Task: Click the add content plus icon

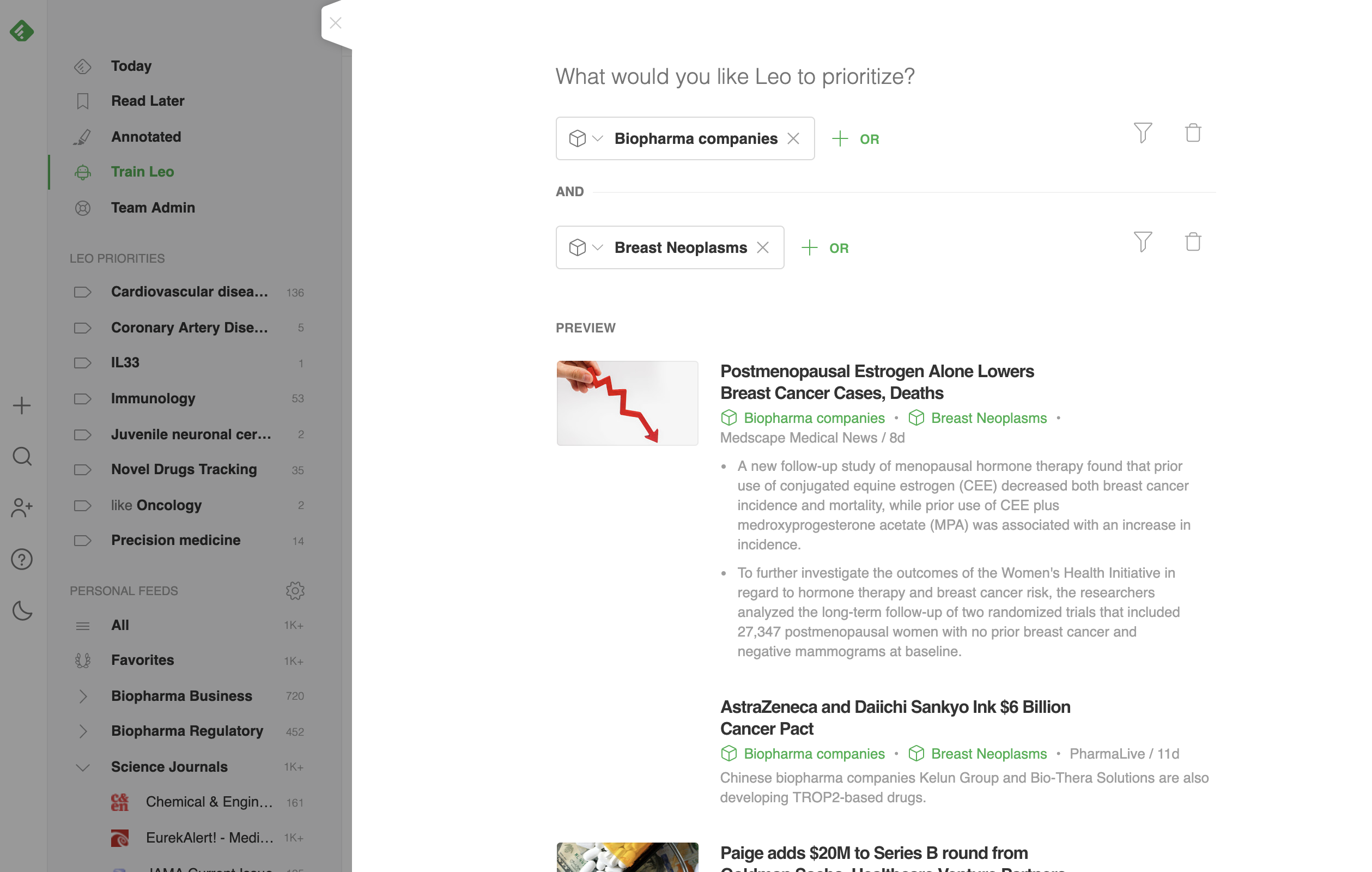Action: 22,406
